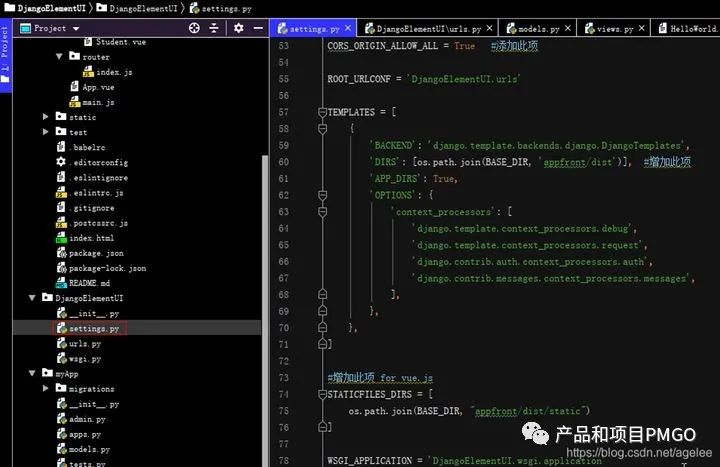Expand the migrations folder
Viewport: 720px width, 467px height.
(45, 388)
